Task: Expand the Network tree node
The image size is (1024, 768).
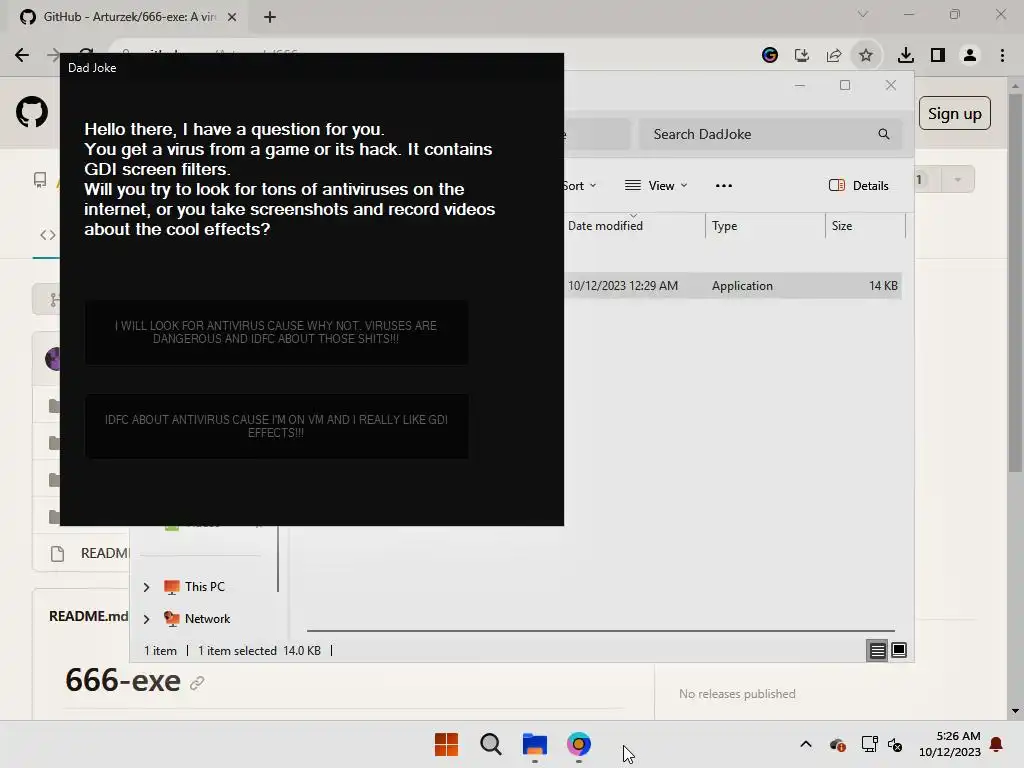Action: click(x=146, y=619)
